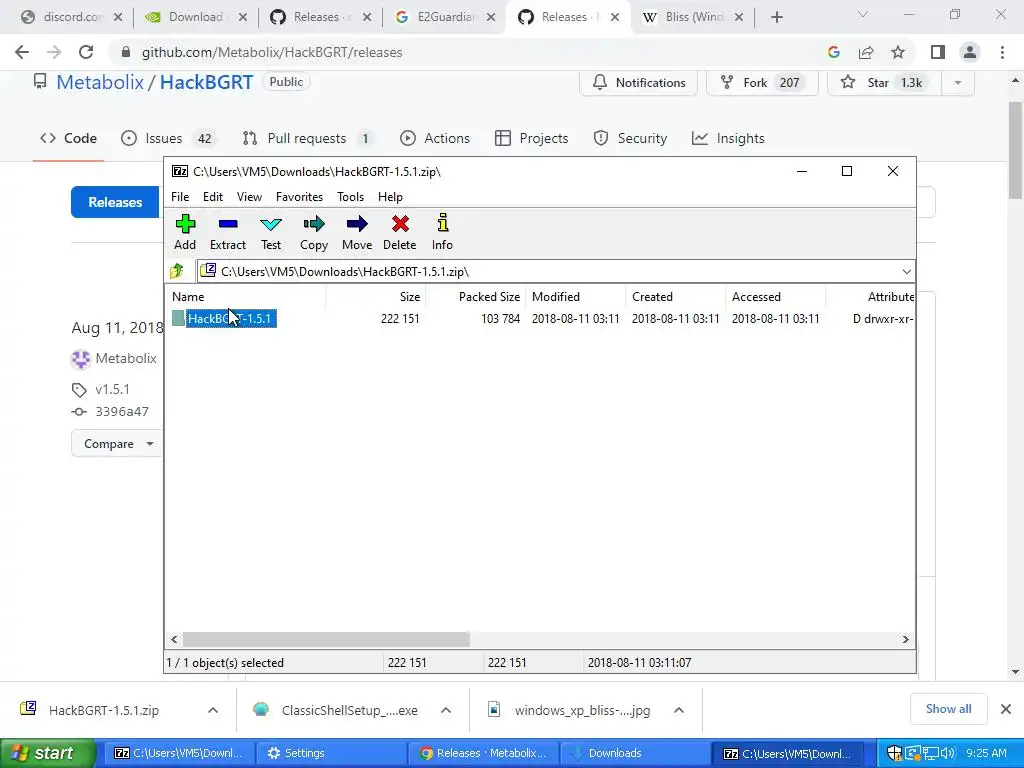Click the GitHub Notifications button

tap(639, 82)
